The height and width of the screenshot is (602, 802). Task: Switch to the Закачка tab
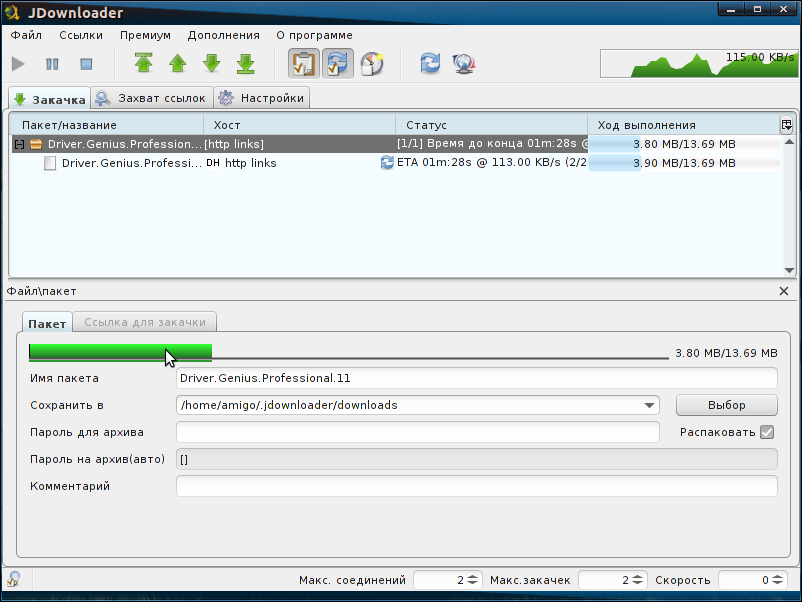coord(50,99)
